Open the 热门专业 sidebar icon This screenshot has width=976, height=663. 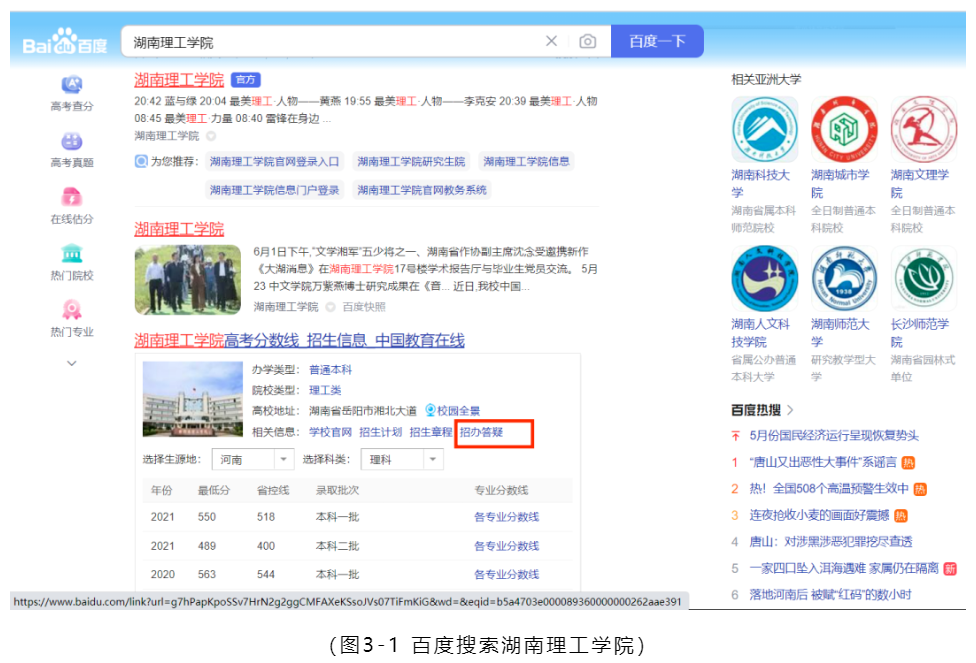point(72,309)
